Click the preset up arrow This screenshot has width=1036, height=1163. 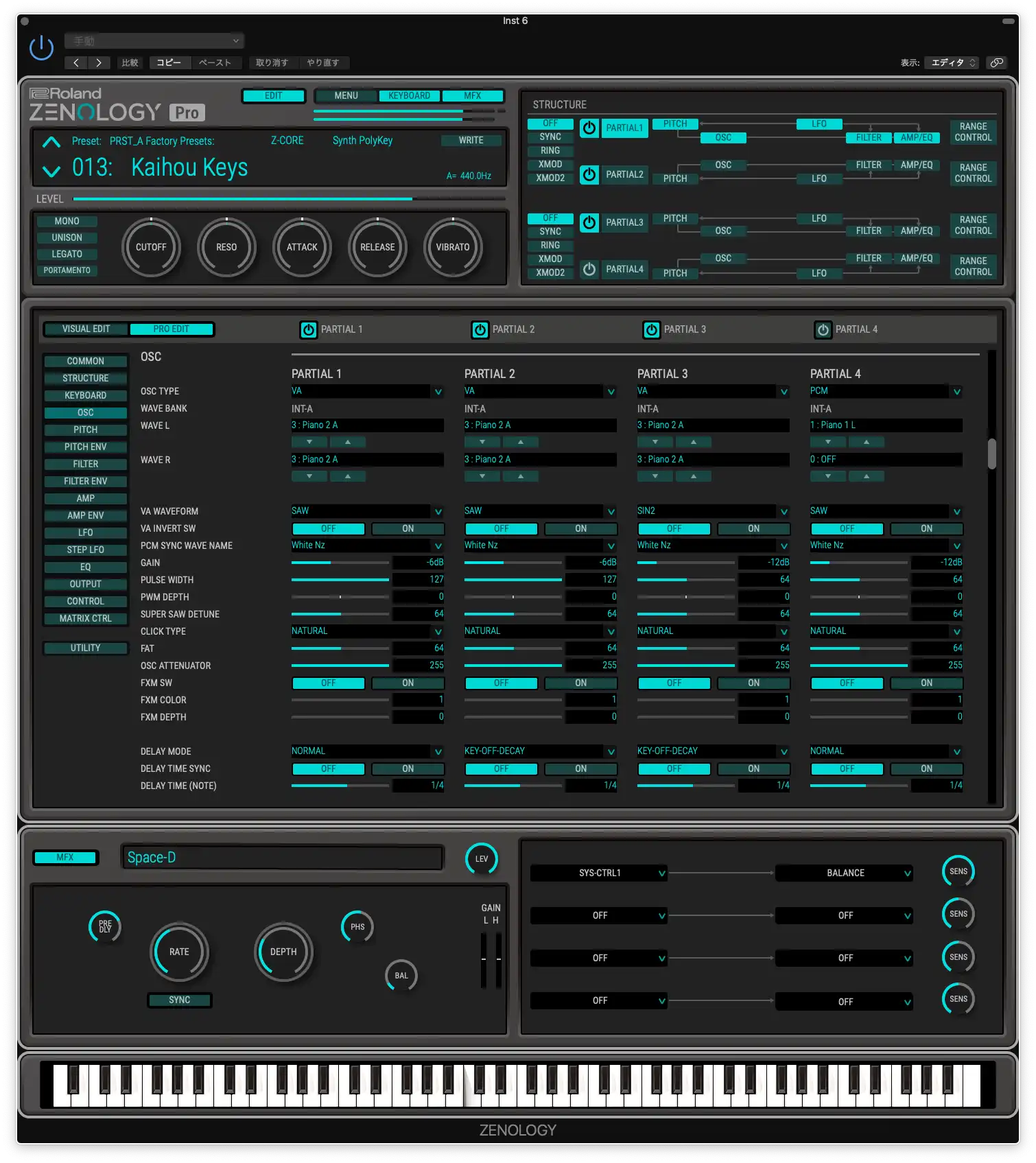(51, 142)
